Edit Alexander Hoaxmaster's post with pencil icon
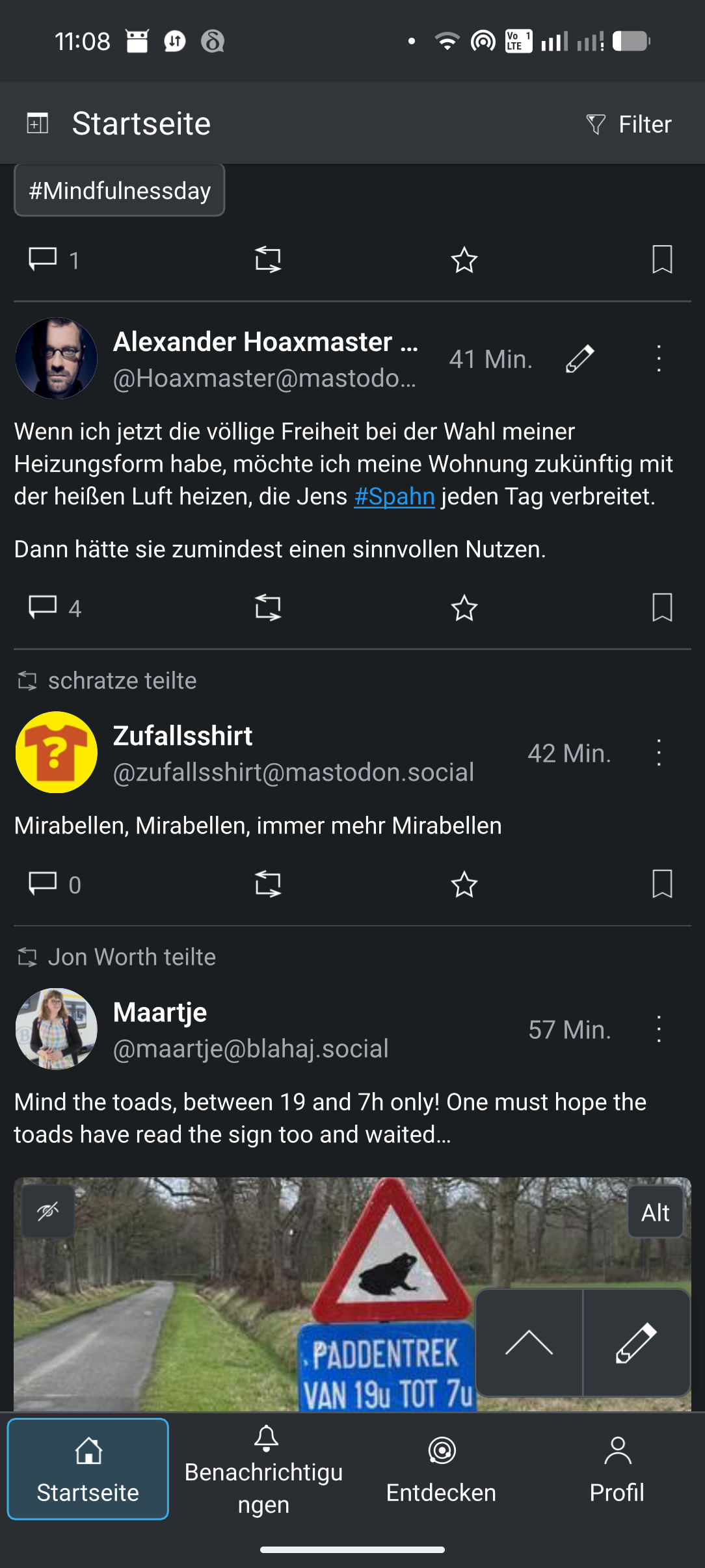 pos(579,359)
